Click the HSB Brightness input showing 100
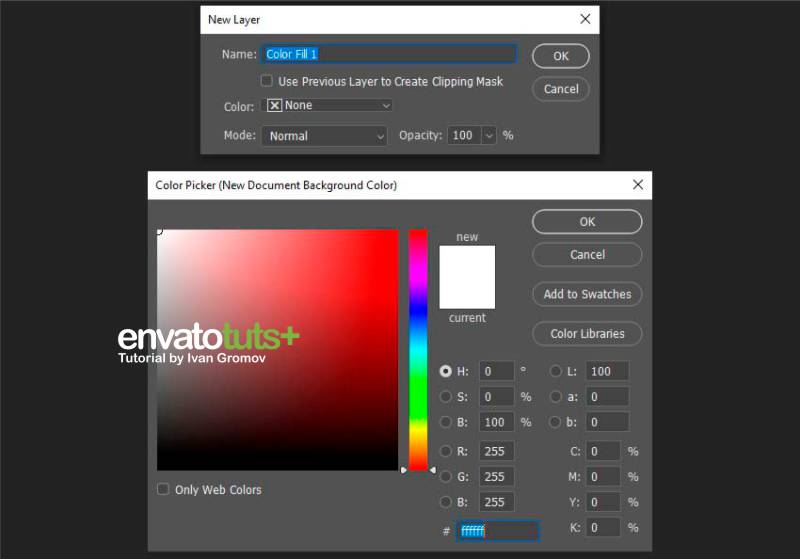Viewport: 800px width, 559px height. [496, 422]
